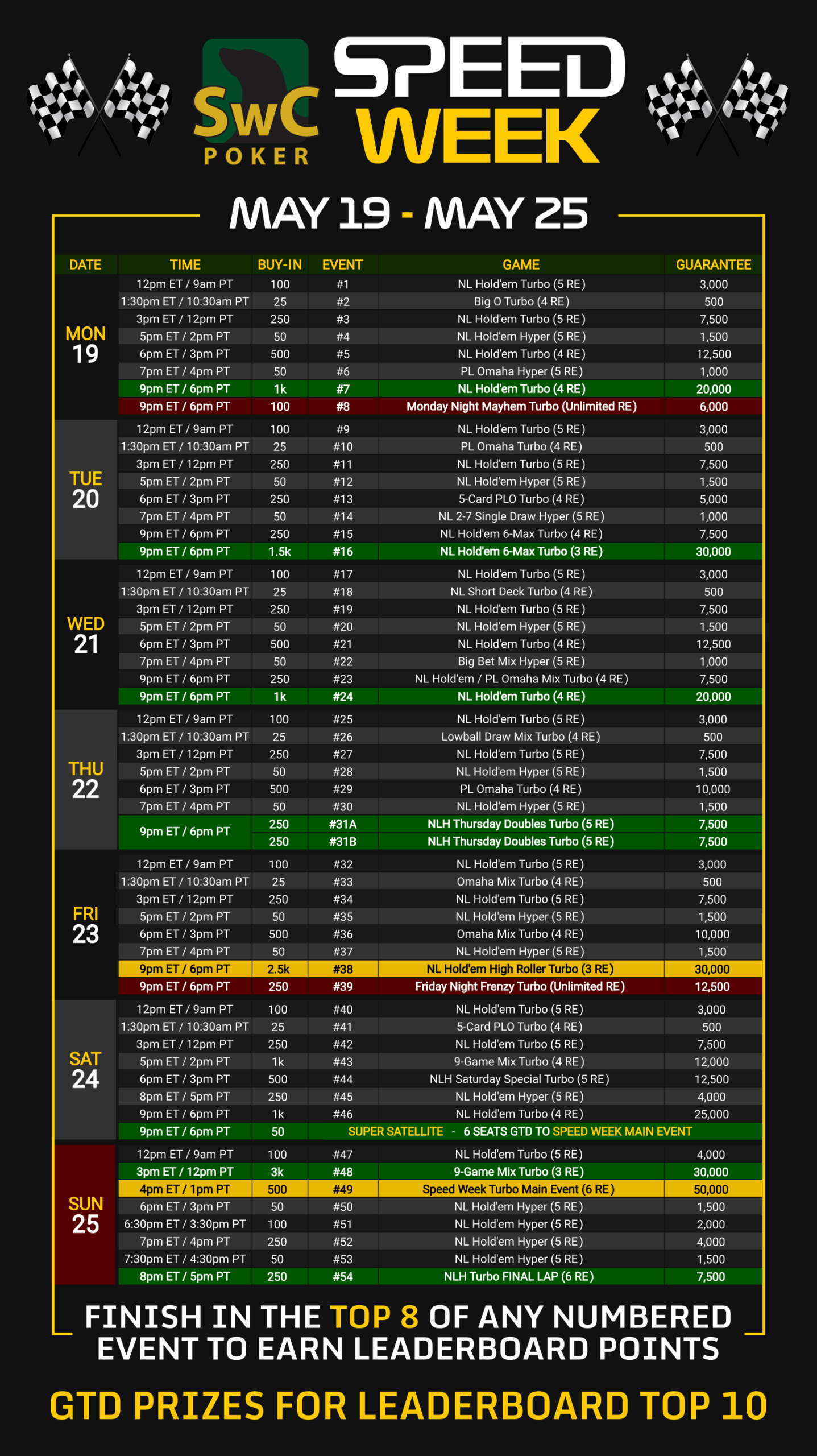The height and width of the screenshot is (1456, 817).
Task: Click the 3k buy-in for event #48
Action: (277, 1172)
